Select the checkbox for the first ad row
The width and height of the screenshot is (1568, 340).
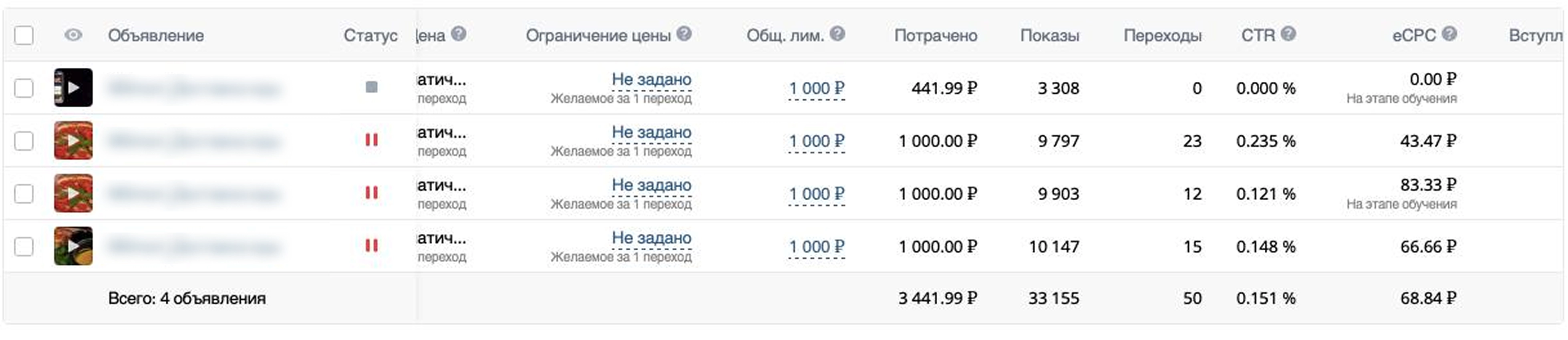click(x=24, y=88)
